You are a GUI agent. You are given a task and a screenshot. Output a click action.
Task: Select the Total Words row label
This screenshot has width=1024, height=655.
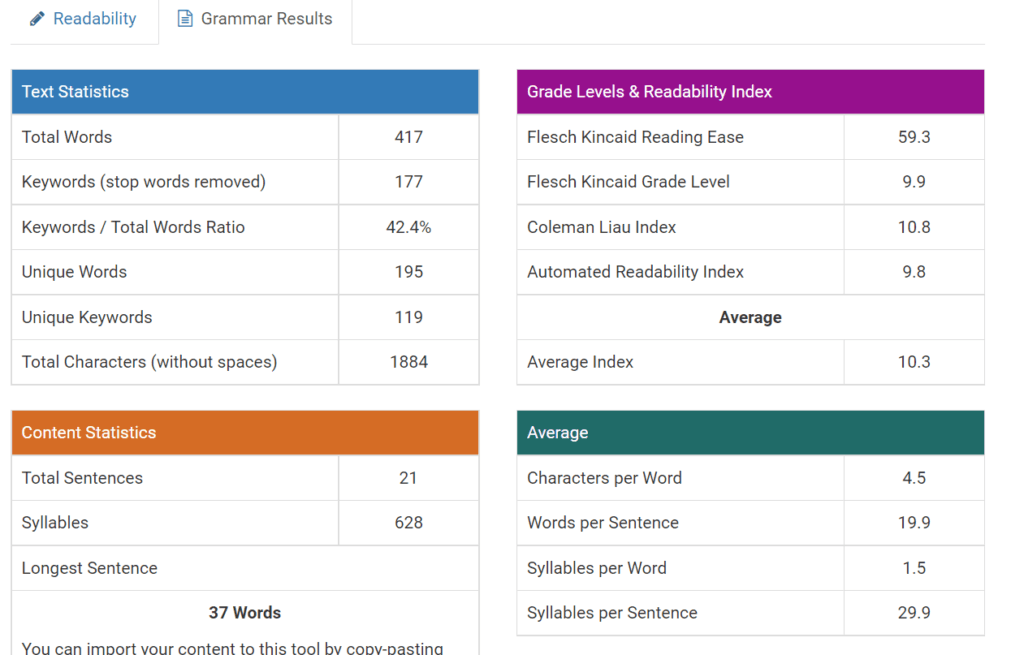67,137
